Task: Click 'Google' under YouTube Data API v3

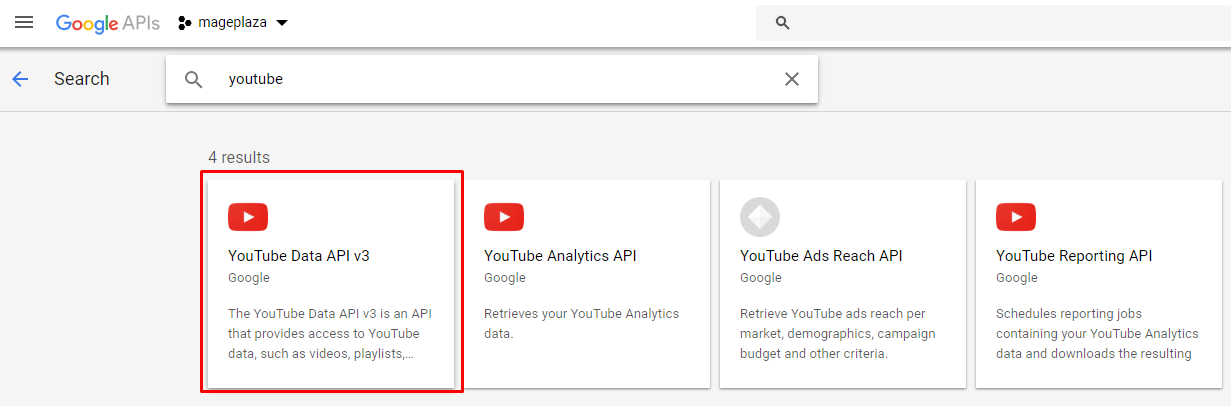Action: [x=249, y=278]
